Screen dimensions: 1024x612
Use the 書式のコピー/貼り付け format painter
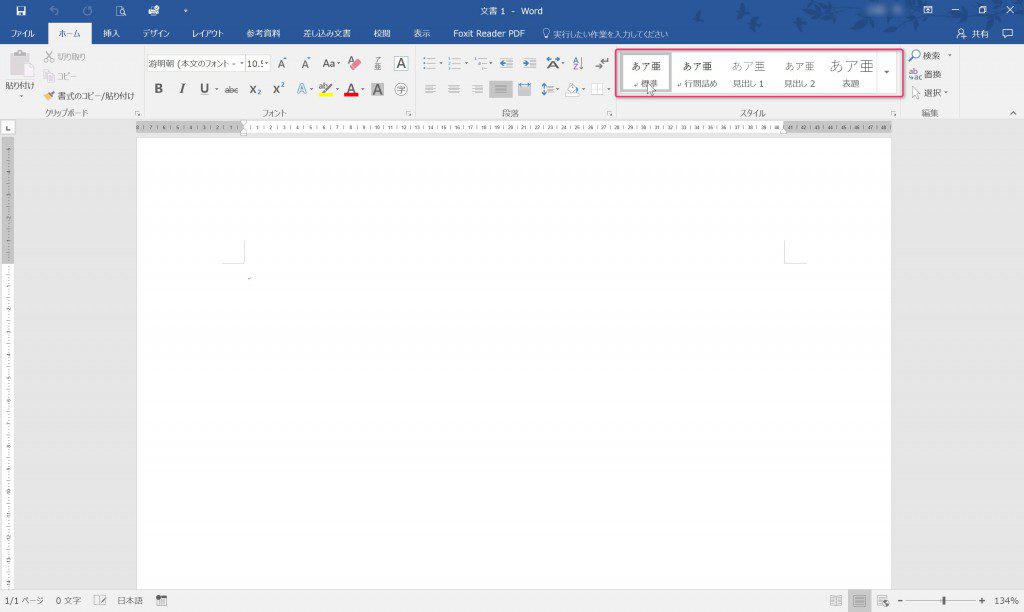click(89, 96)
